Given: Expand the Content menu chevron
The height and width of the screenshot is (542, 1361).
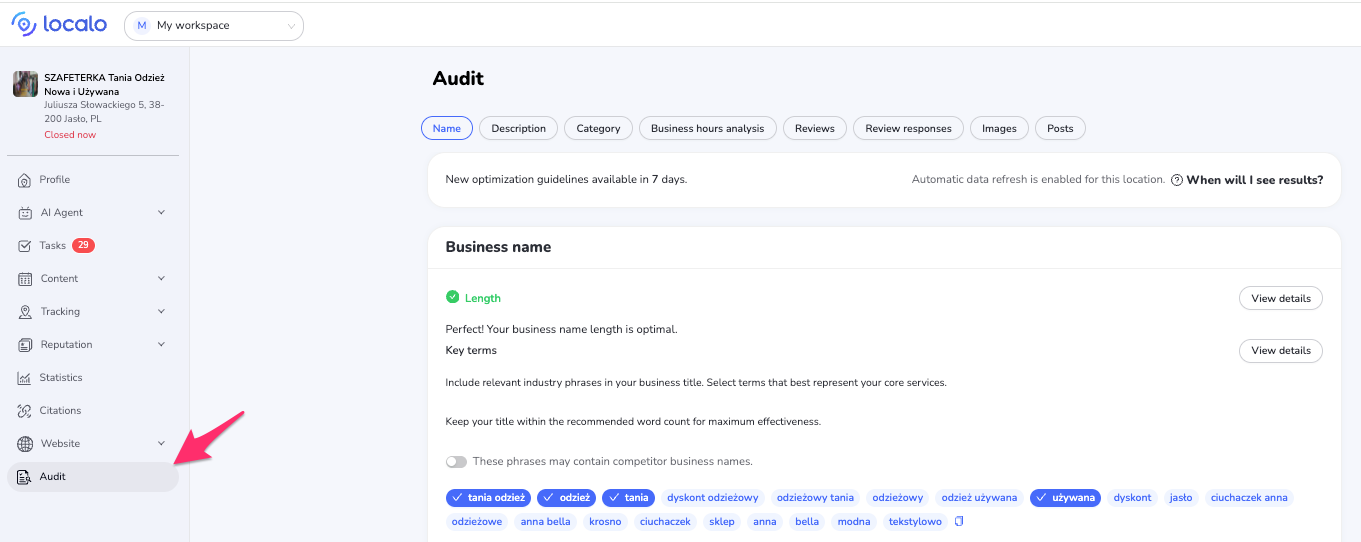Looking at the screenshot, I should point(161,279).
